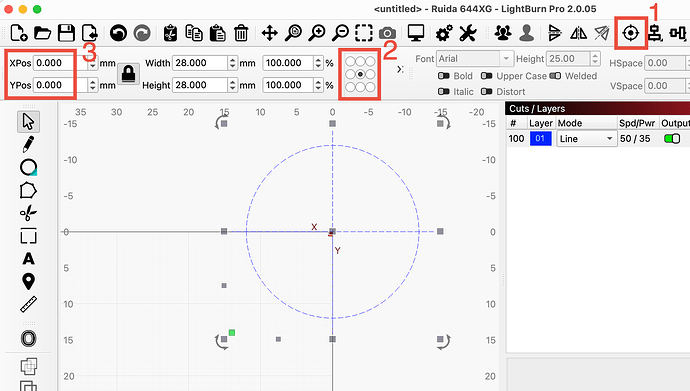Adjust the Height percent stepper
The image size is (690, 391).
[x=319, y=85]
